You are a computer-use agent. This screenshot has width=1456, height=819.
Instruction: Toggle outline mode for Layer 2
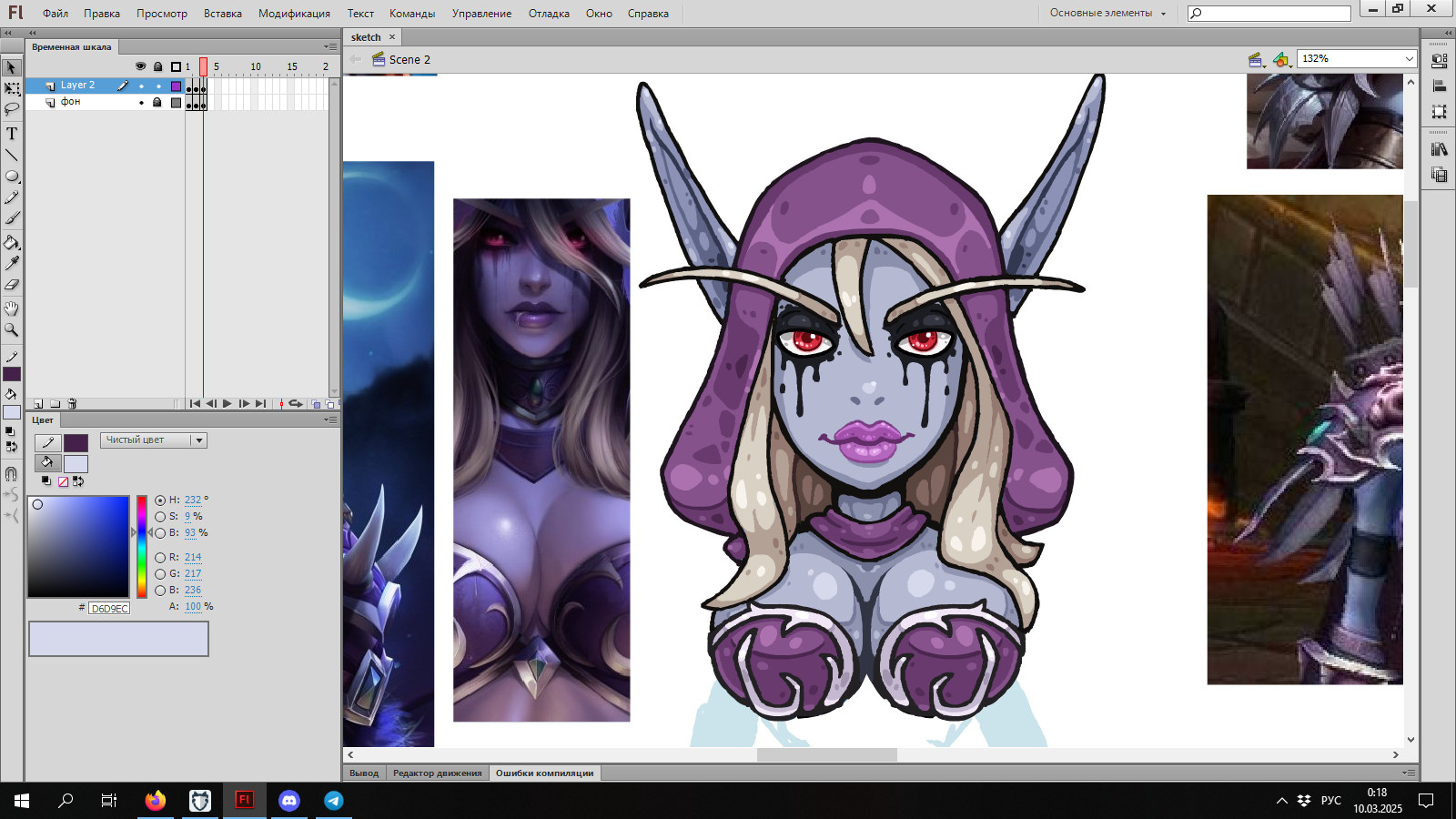tap(177, 86)
